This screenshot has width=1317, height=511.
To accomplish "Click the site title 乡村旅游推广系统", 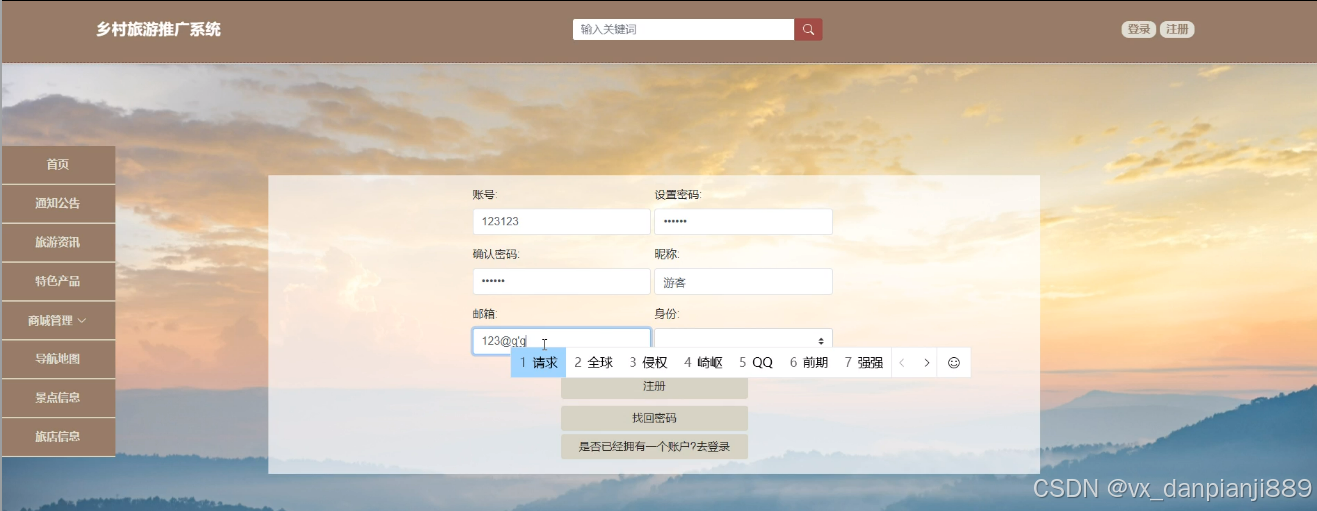I will click(x=158, y=30).
